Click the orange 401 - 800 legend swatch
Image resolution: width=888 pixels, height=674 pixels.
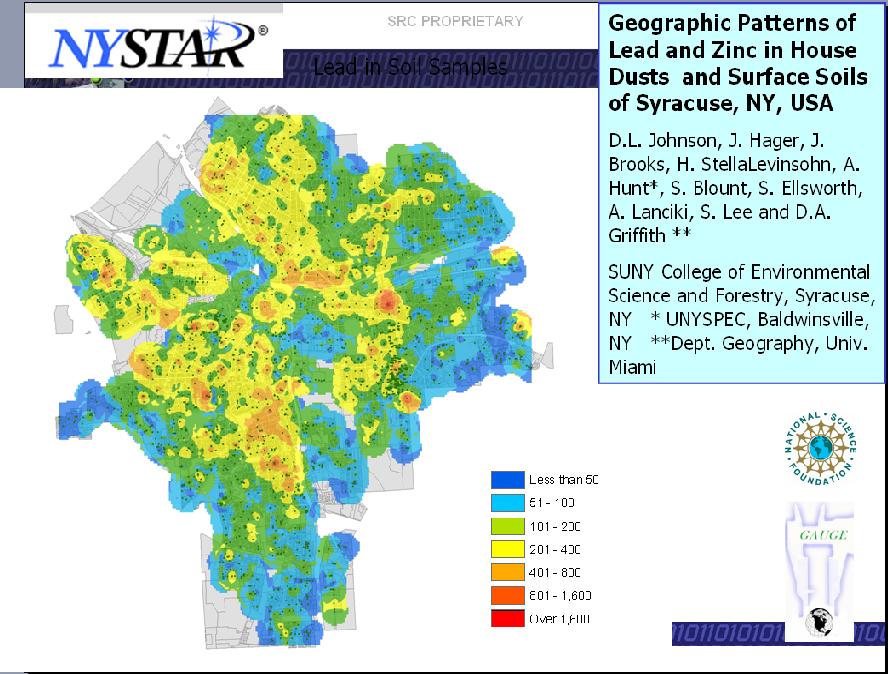pyautogui.click(x=506, y=572)
